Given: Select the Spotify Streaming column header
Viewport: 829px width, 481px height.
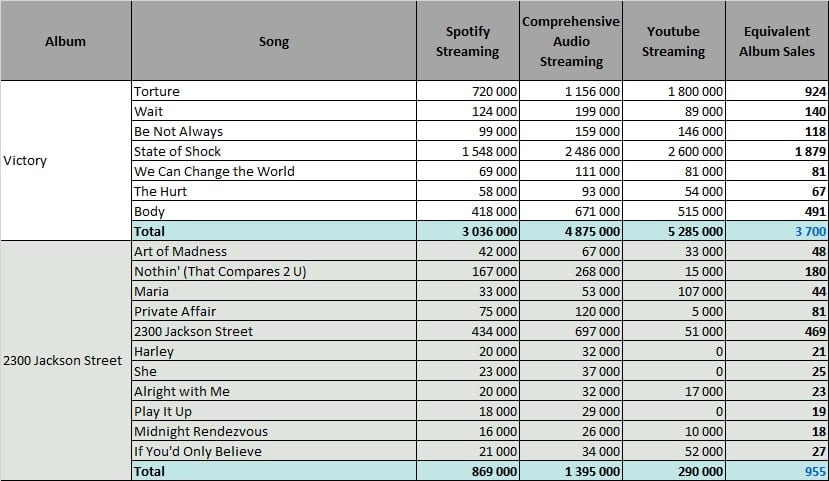Looking at the screenshot, I should (468, 41).
